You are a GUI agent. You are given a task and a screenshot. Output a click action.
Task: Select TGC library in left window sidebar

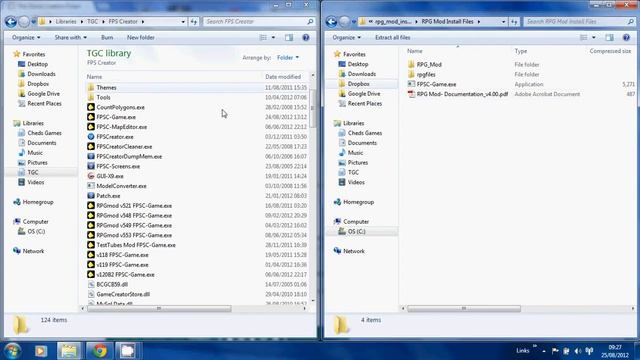click(33, 172)
